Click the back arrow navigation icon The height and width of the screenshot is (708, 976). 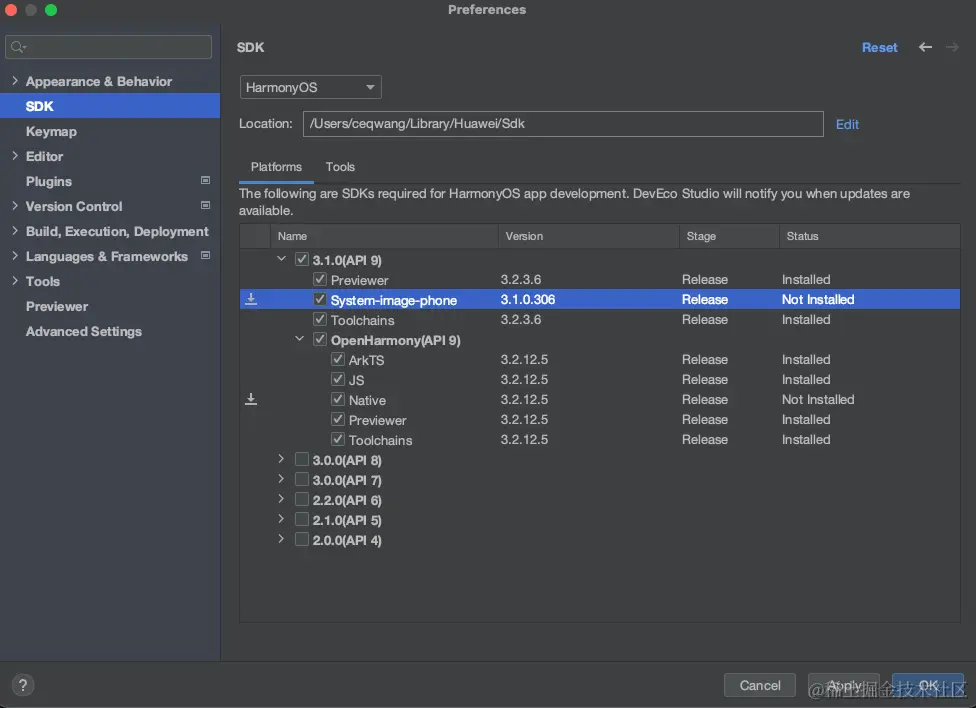(925, 47)
